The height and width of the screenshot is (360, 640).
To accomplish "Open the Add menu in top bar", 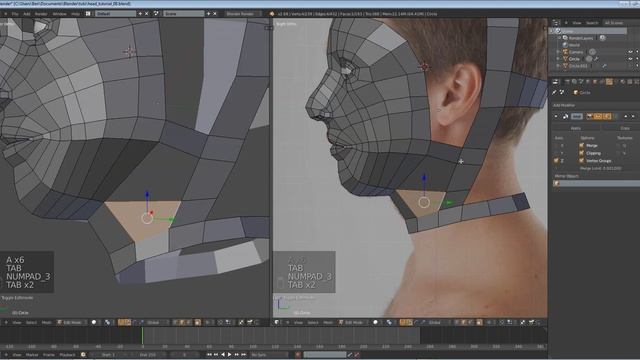I will click(27, 14).
